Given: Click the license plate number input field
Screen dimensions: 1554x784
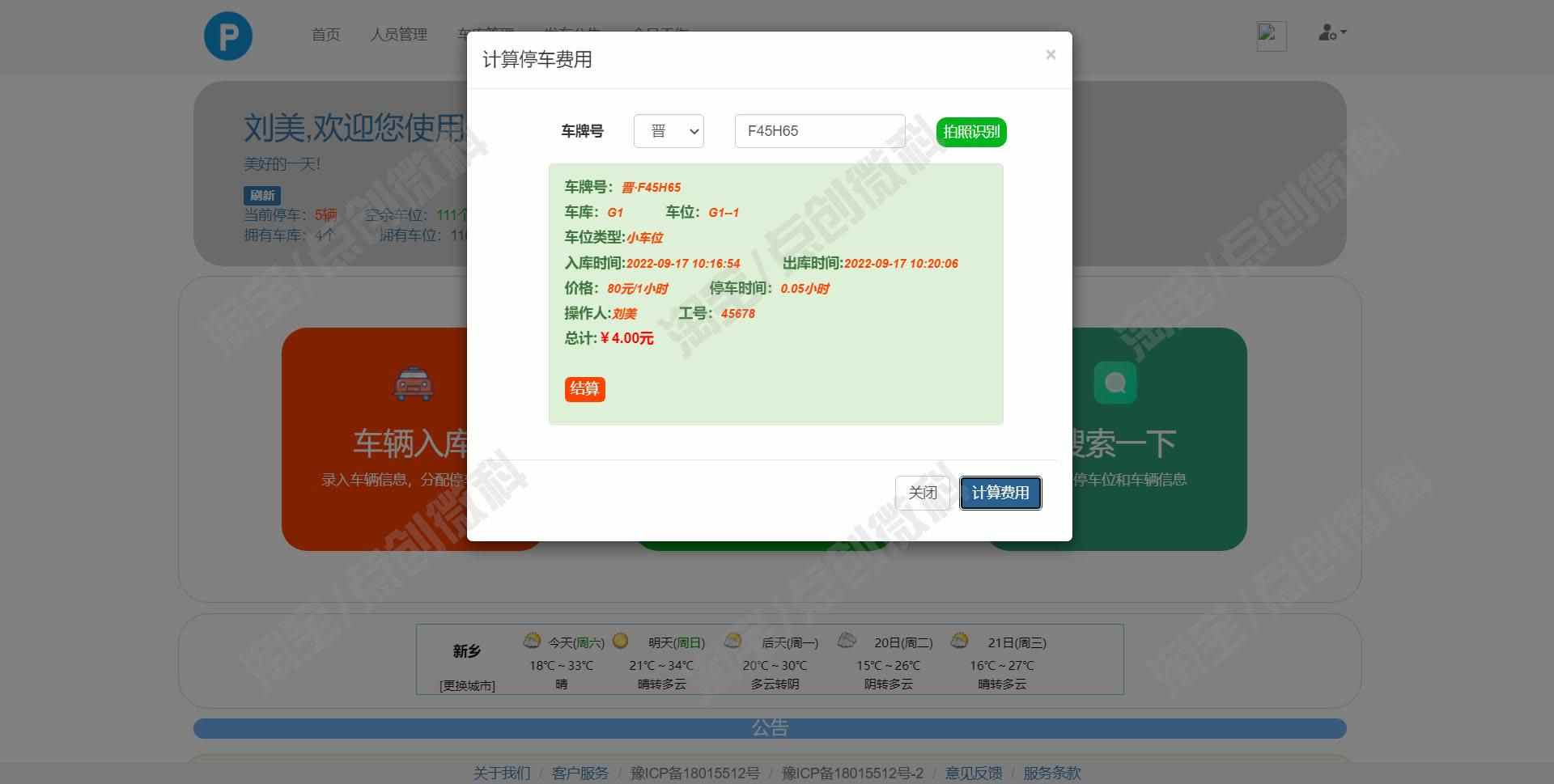Looking at the screenshot, I should [x=820, y=131].
